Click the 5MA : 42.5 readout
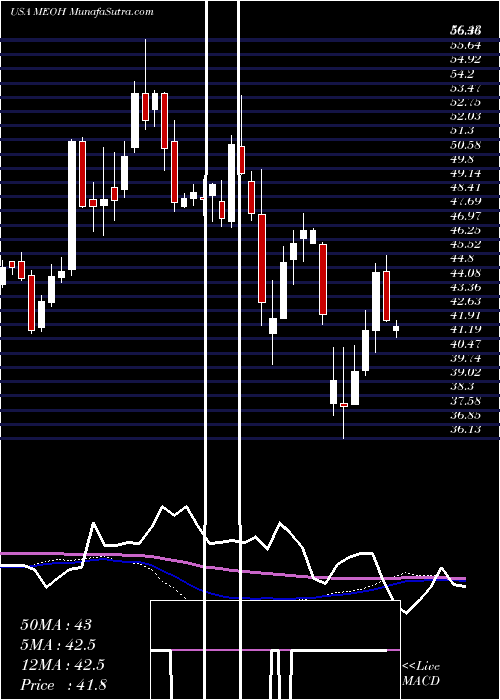500x700 pixels. pyautogui.click(x=58, y=645)
